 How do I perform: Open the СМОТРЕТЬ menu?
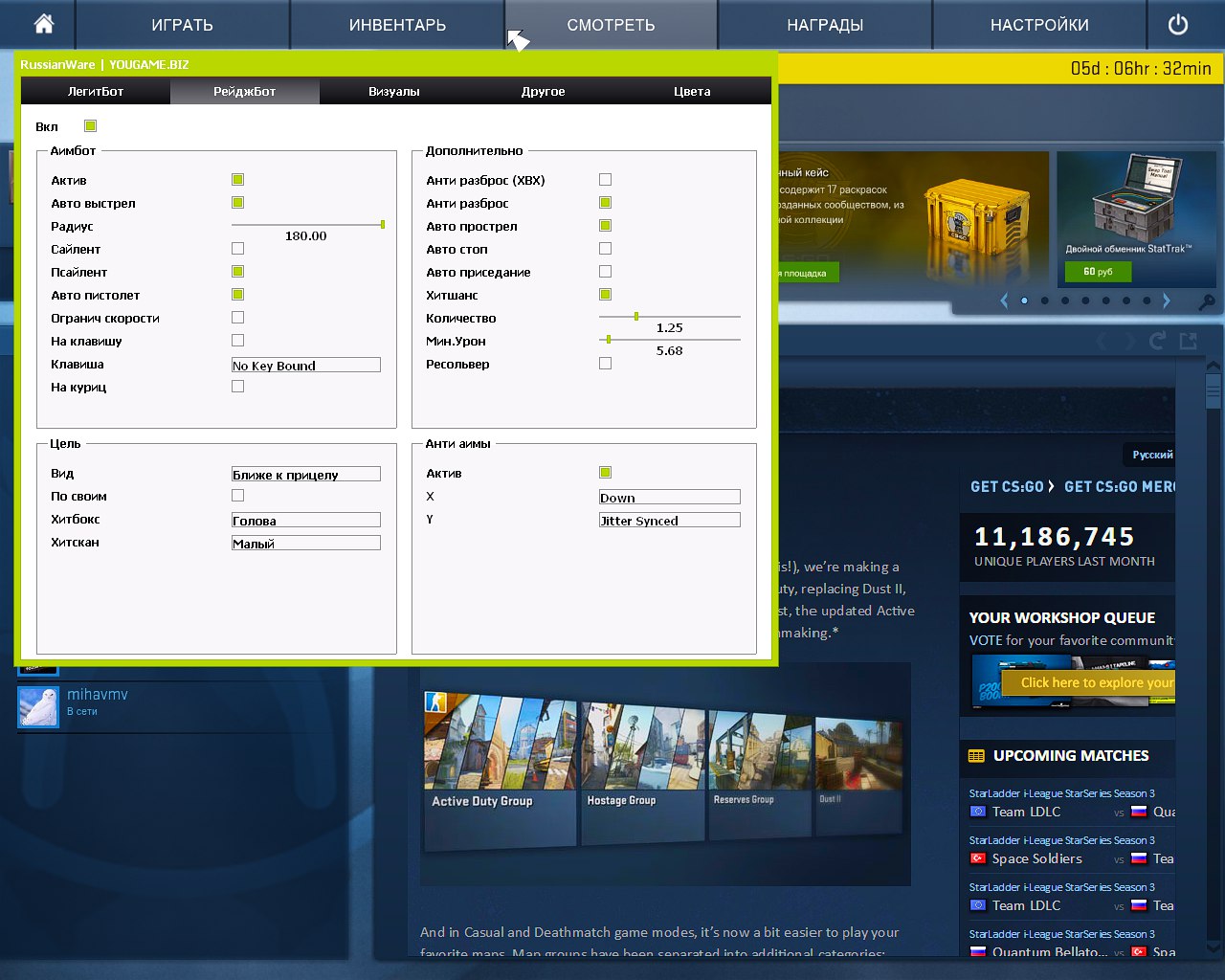(x=611, y=25)
